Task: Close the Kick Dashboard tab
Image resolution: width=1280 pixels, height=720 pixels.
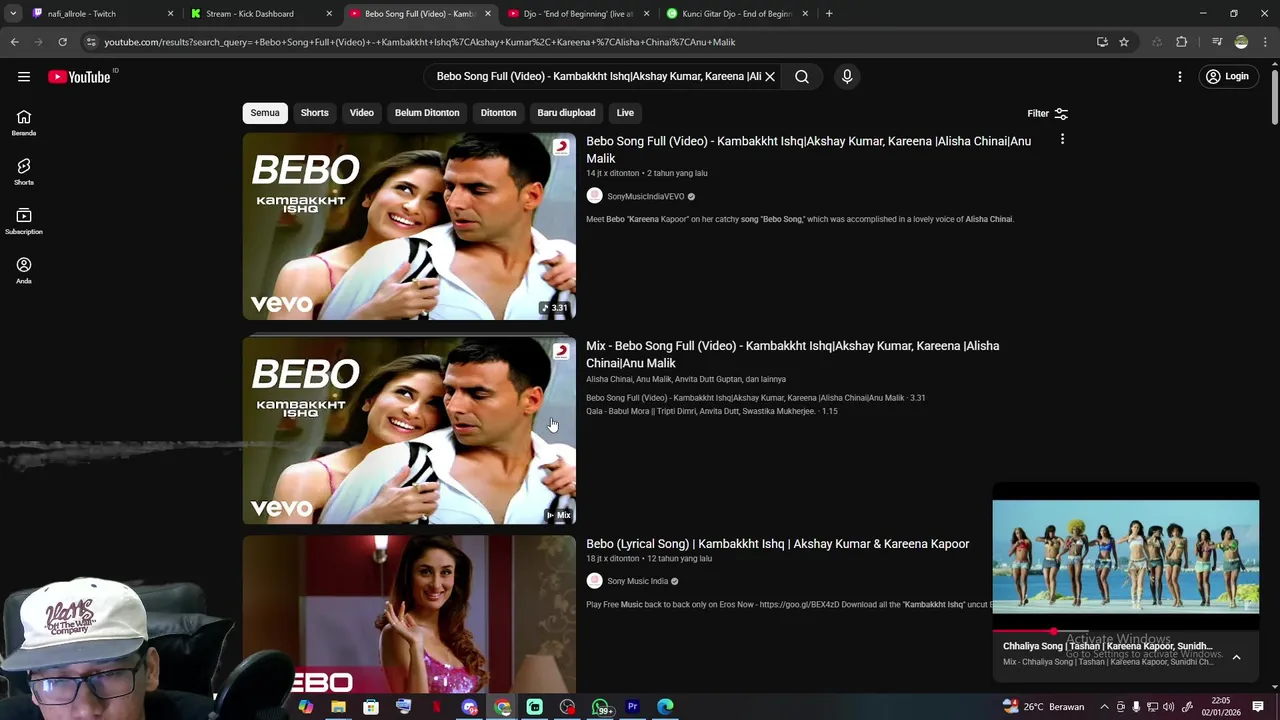Action: pyautogui.click(x=329, y=14)
